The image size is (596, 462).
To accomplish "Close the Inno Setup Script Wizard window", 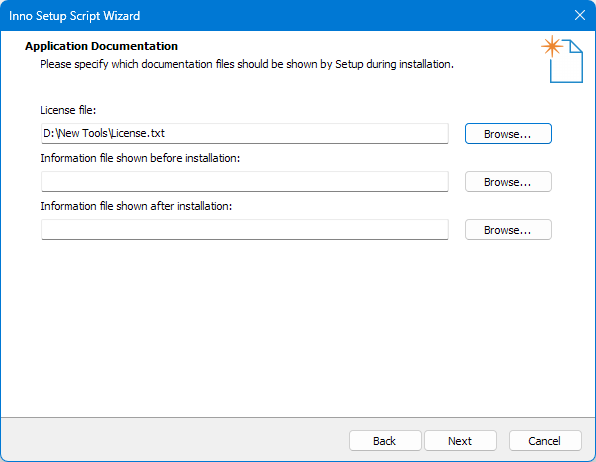I will (580, 15).
